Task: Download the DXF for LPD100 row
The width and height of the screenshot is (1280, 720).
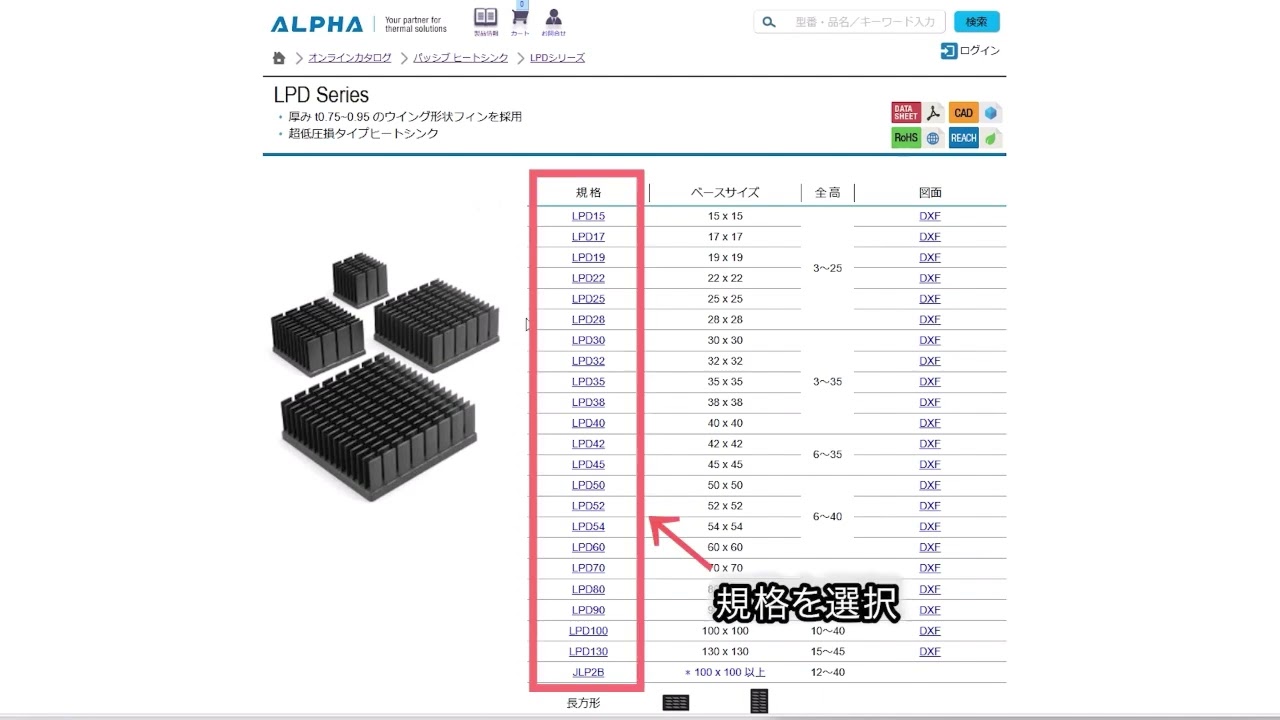Action: (930, 631)
